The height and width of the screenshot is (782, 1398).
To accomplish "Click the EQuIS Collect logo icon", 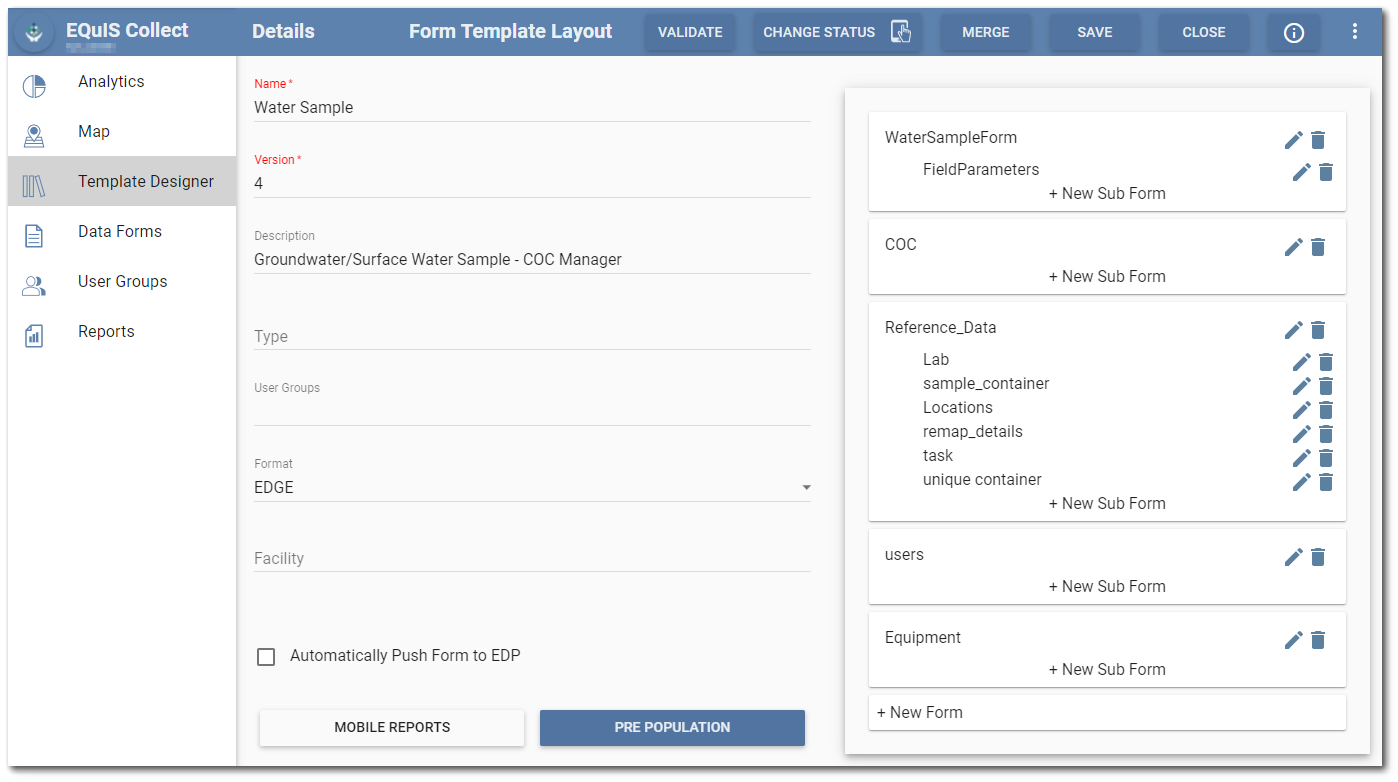I will pyautogui.click(x=35, y=32).
